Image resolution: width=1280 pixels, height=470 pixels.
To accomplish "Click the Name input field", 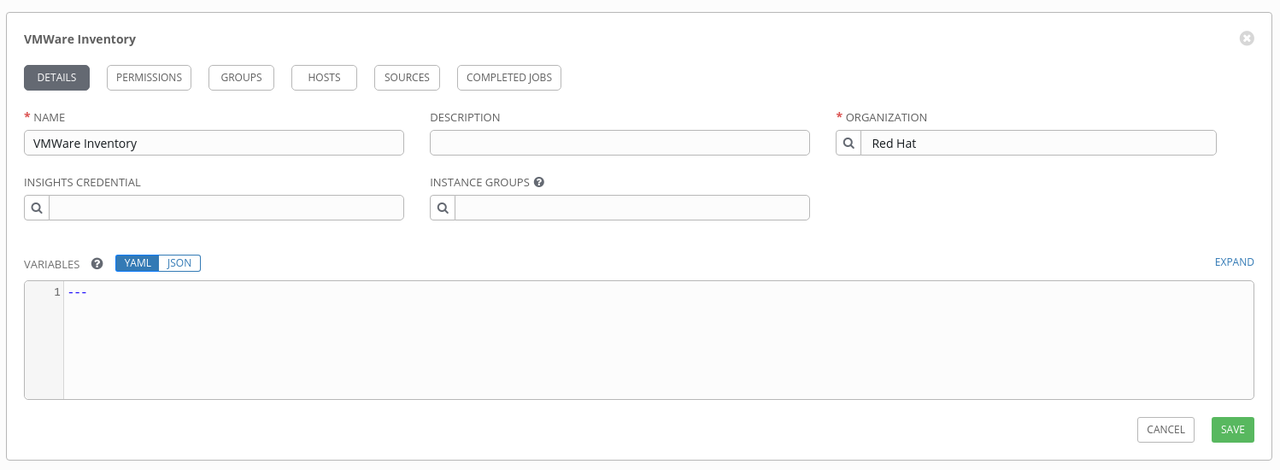I will 214,143.
